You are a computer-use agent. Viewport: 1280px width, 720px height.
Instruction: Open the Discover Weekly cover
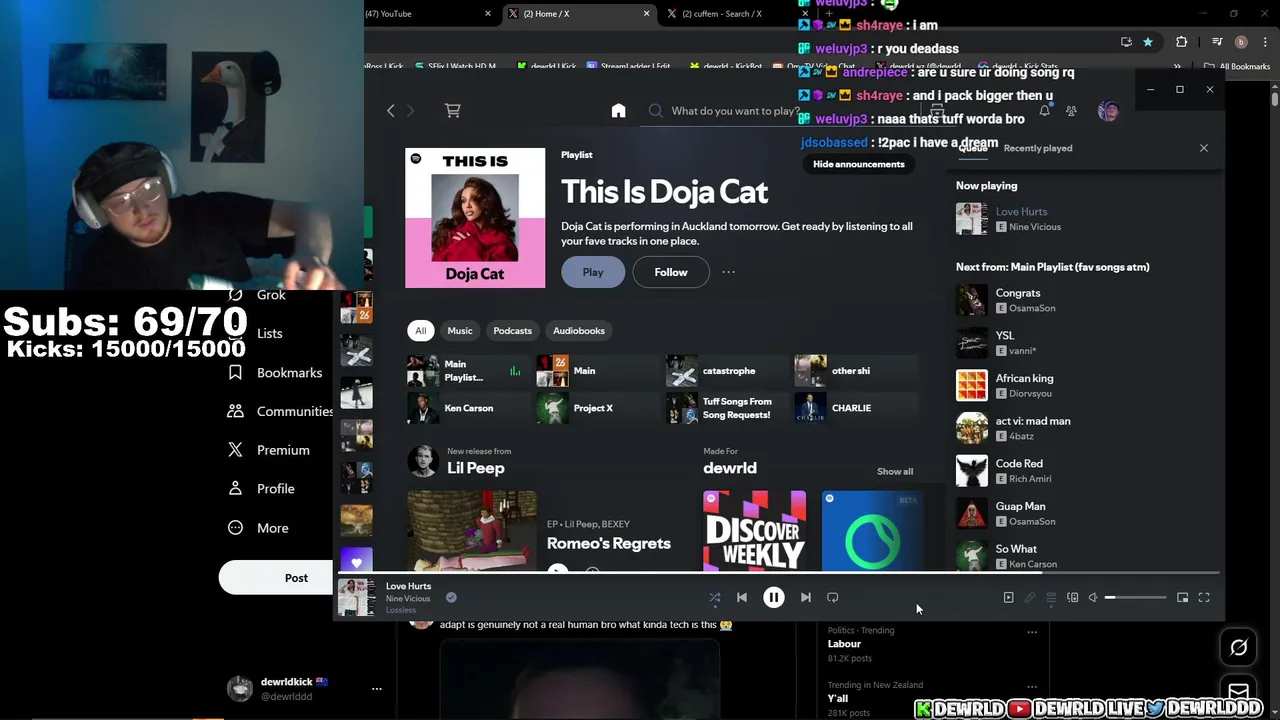click(754, 531)
